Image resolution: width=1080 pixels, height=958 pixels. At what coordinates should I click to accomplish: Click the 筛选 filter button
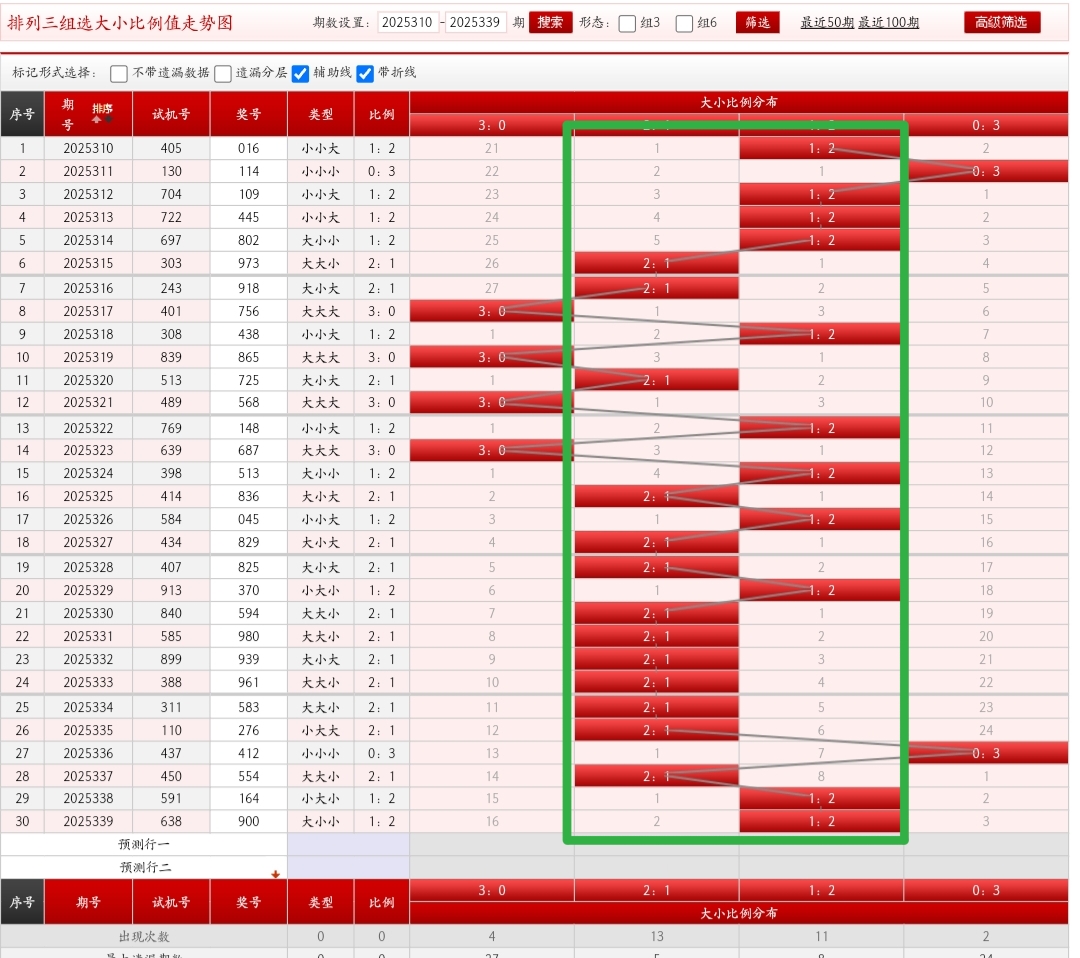[x=757, y=22]
